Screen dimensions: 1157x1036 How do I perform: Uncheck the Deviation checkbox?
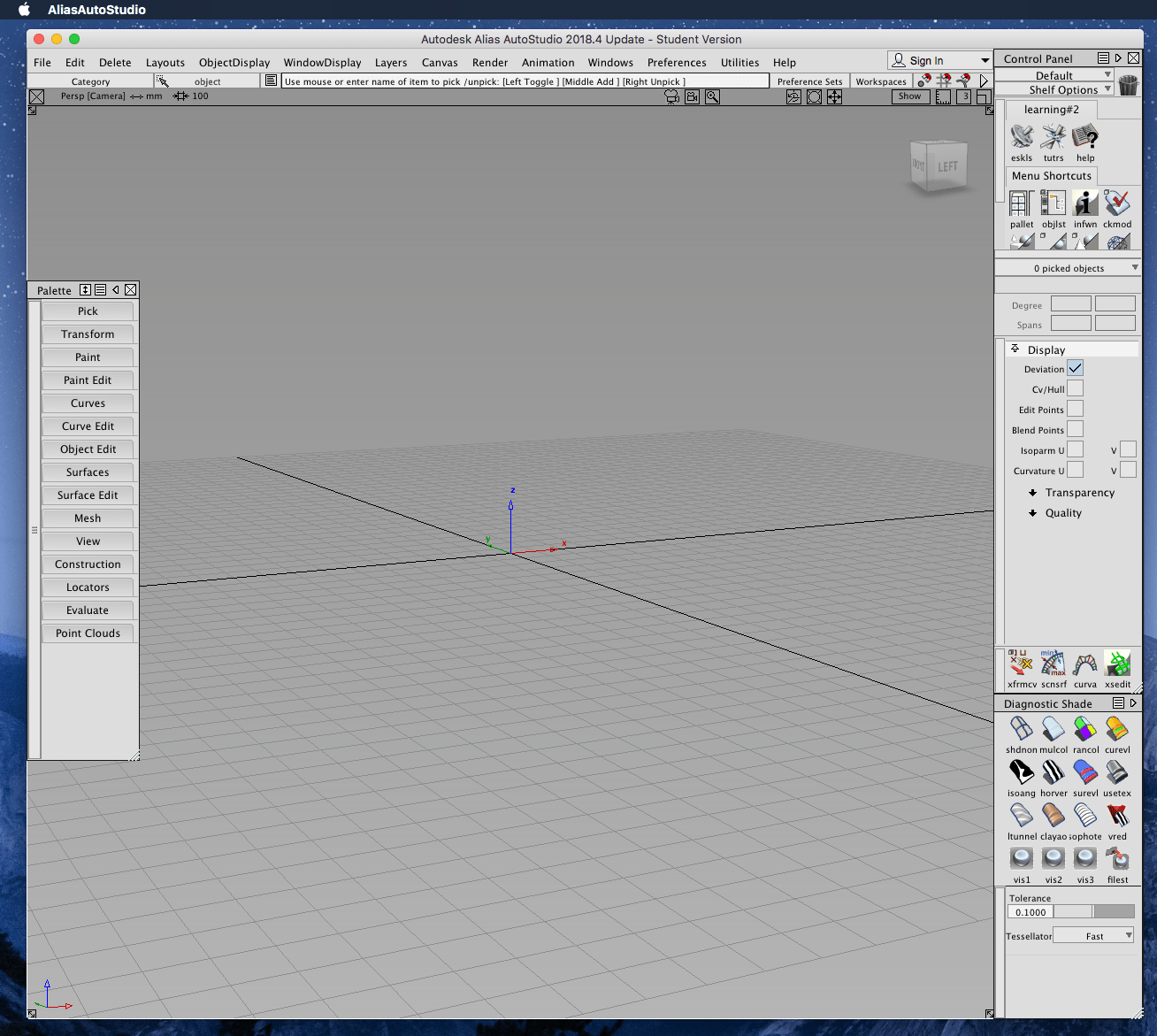1075,368
